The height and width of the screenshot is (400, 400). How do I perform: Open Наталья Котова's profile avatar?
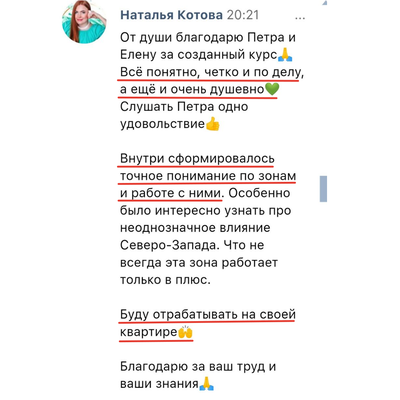[x=84, y=22]
